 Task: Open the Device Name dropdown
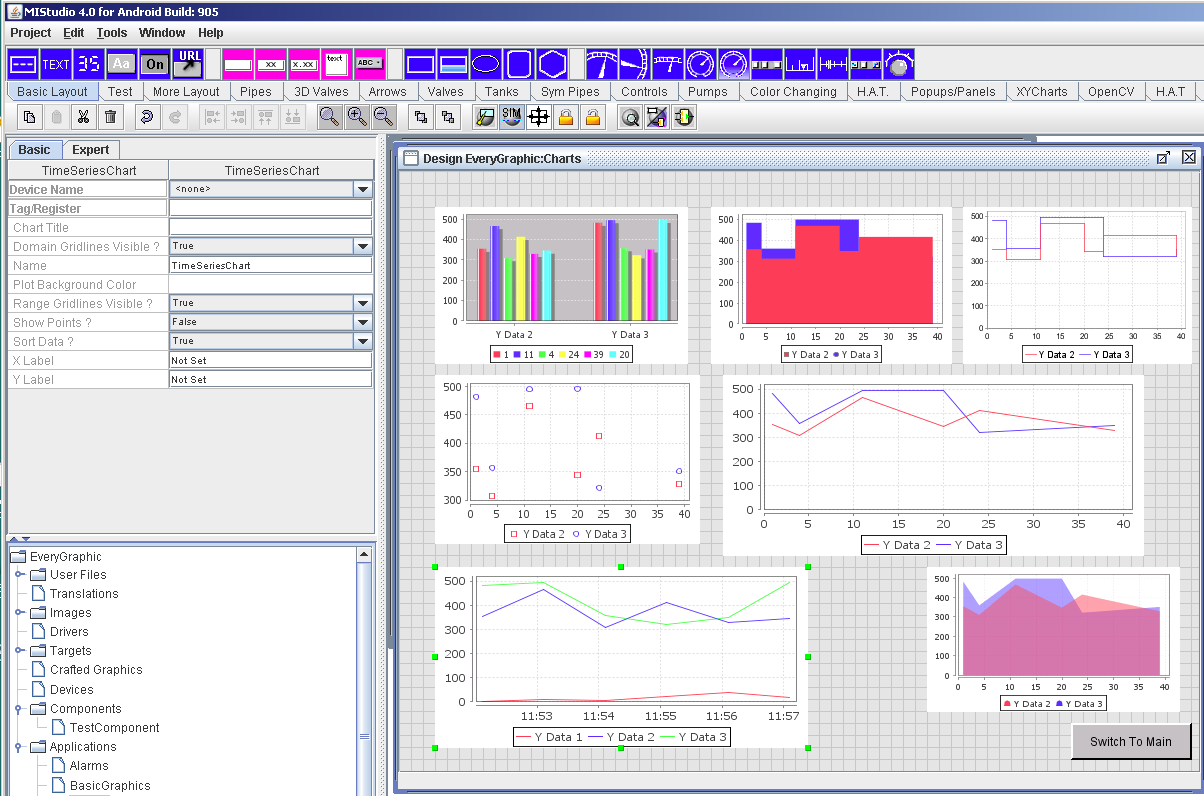362,189
